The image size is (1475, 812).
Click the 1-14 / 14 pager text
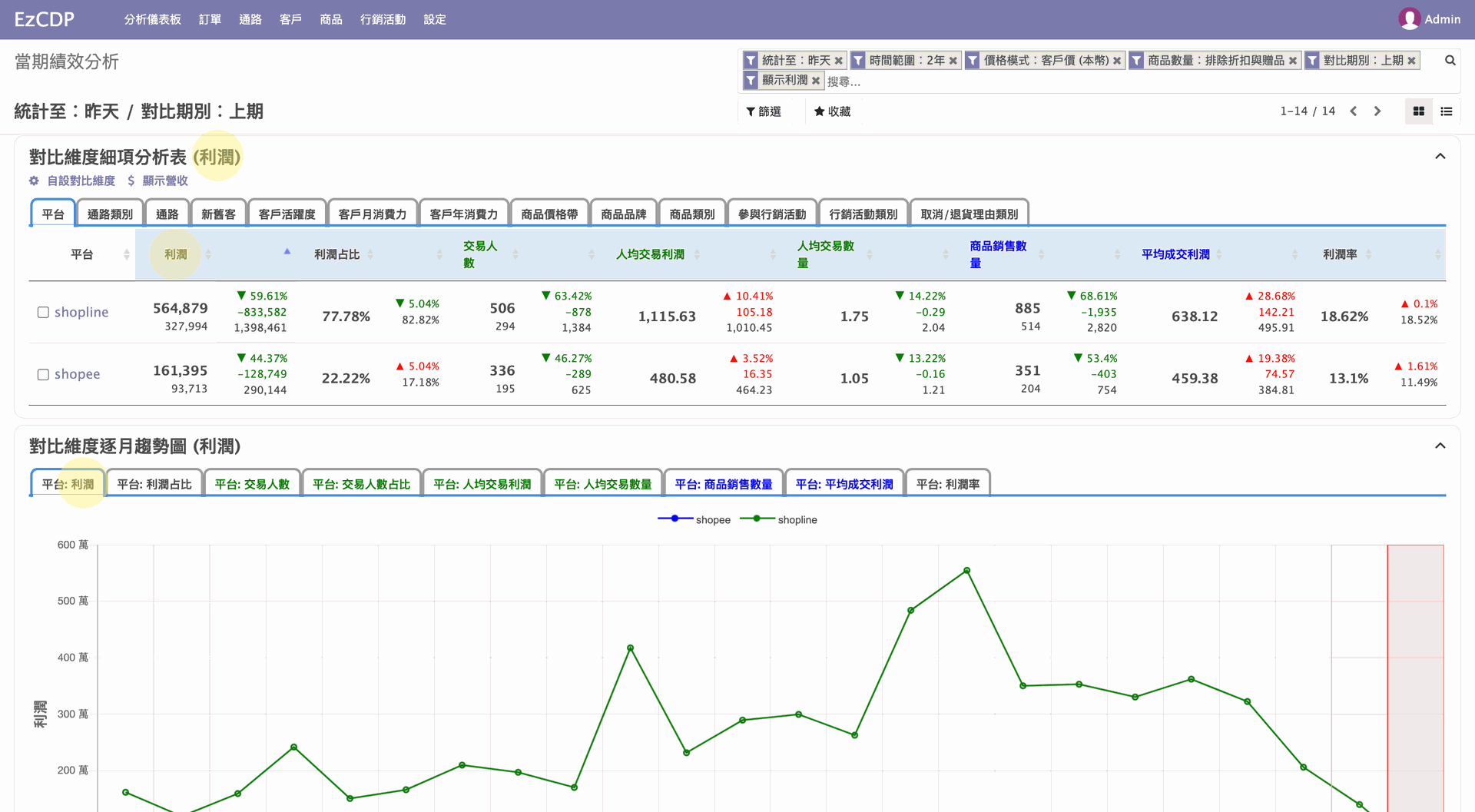(1308, 111)
